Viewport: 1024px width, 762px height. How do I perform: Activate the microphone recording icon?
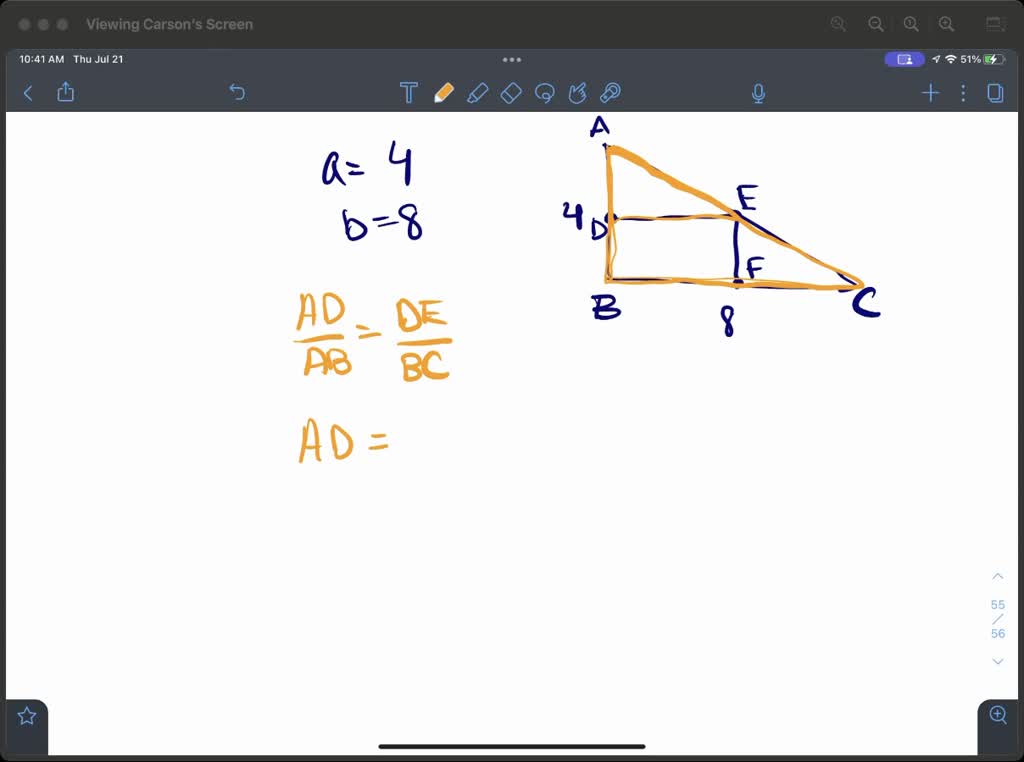758,92
